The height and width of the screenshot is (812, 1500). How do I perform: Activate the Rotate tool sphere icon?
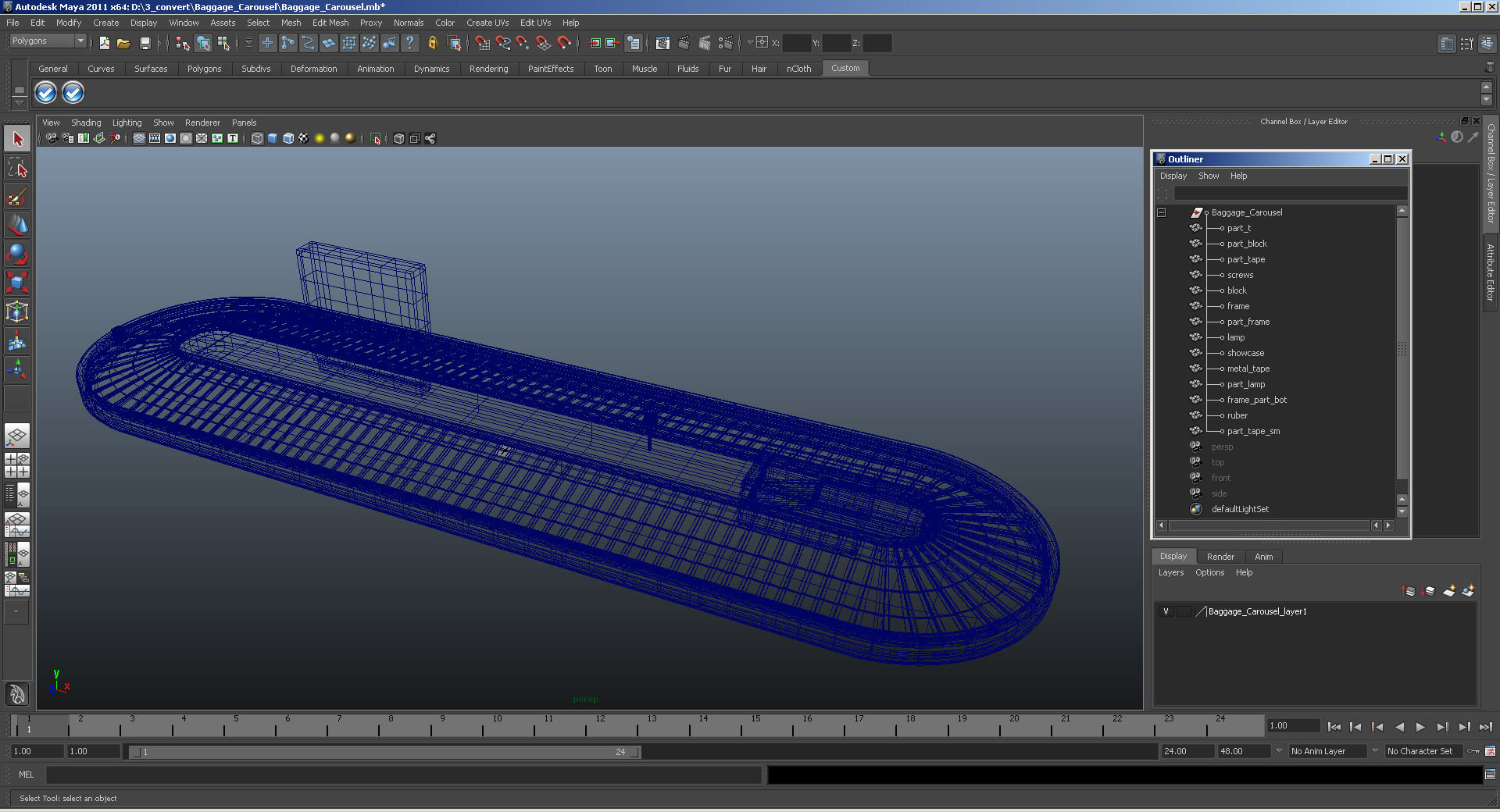pos(17,254)
